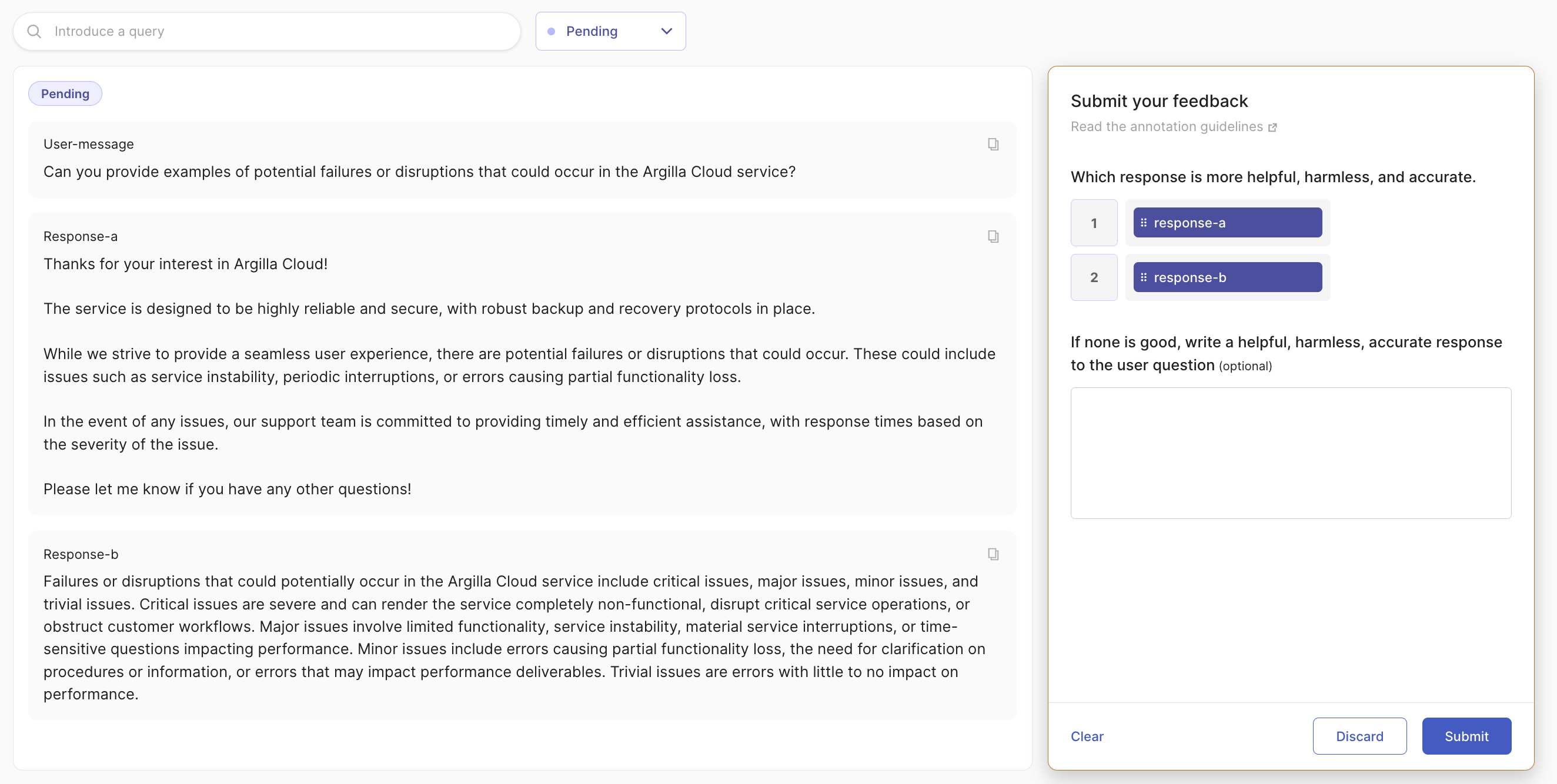Click the sentence about service instability and interruptions
Screen dimensions: 1557x784
coord(519,365)
